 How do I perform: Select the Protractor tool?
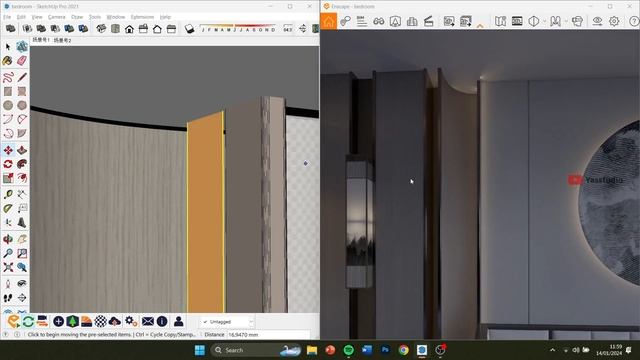pos(8,209)
